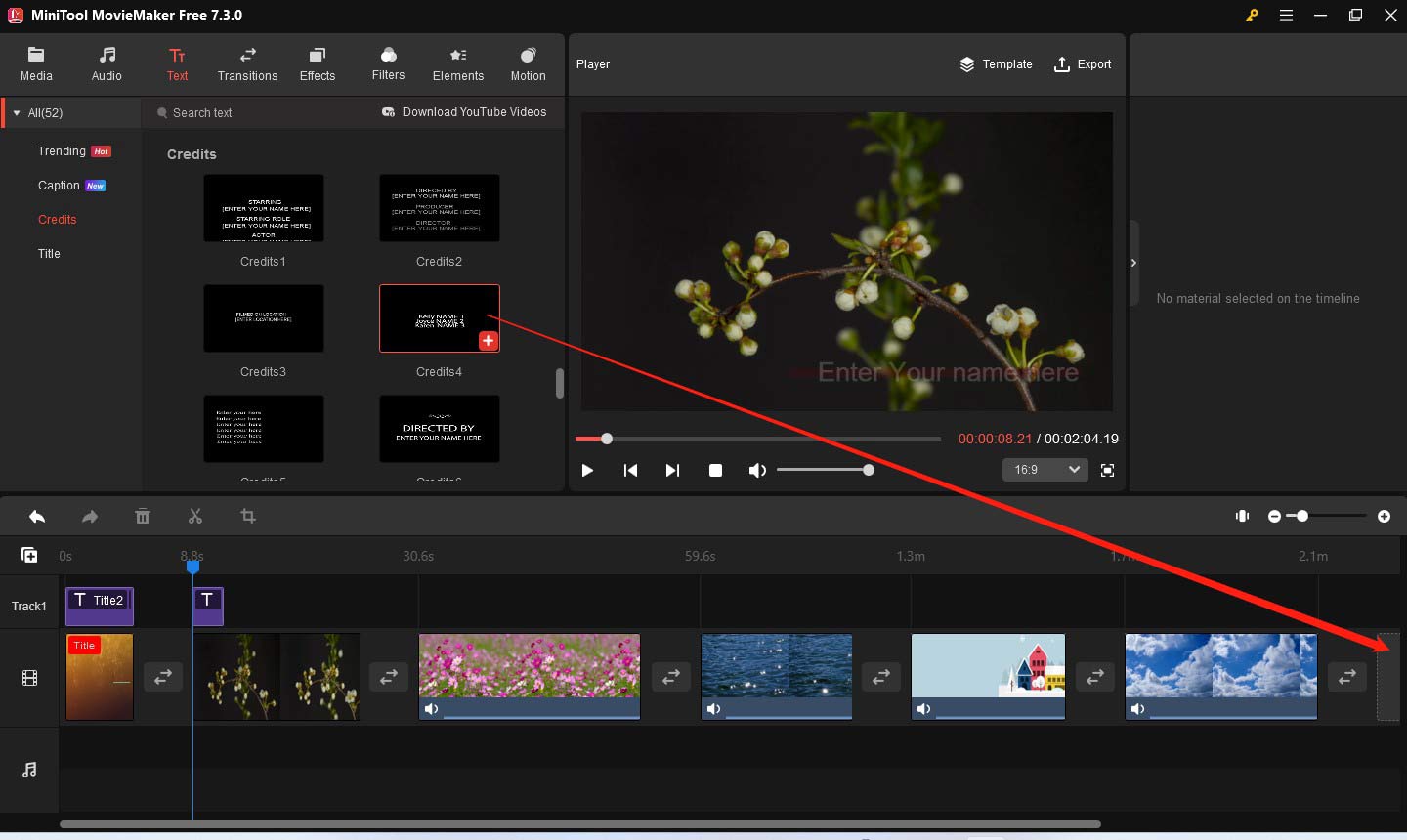This screenshot has height=840, width=1407.
Task: Open the hamburger menu
Action: [1286, 16]
